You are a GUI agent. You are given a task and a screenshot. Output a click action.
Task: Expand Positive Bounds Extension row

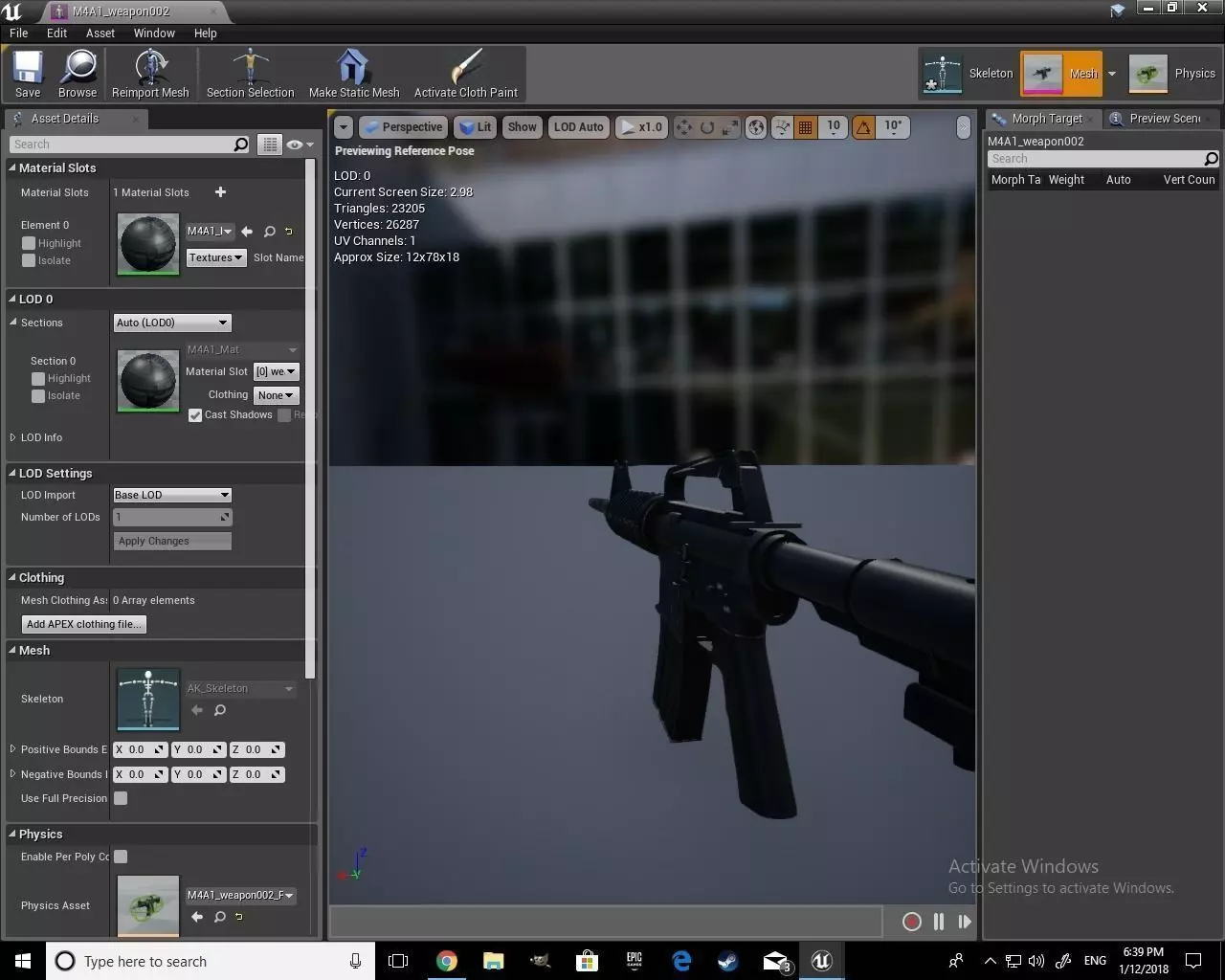tap(12, 749)
